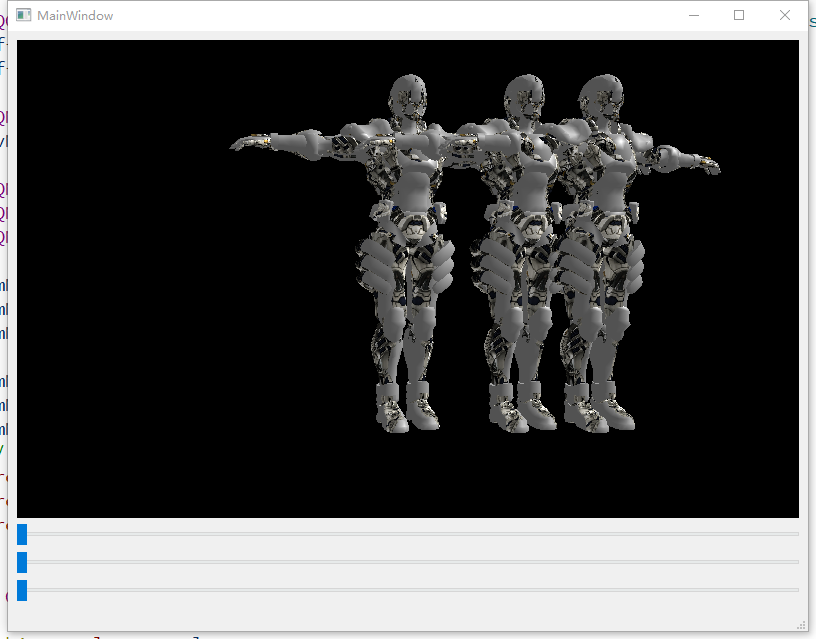Maximize the MainWindow window

tap(739, 16)
